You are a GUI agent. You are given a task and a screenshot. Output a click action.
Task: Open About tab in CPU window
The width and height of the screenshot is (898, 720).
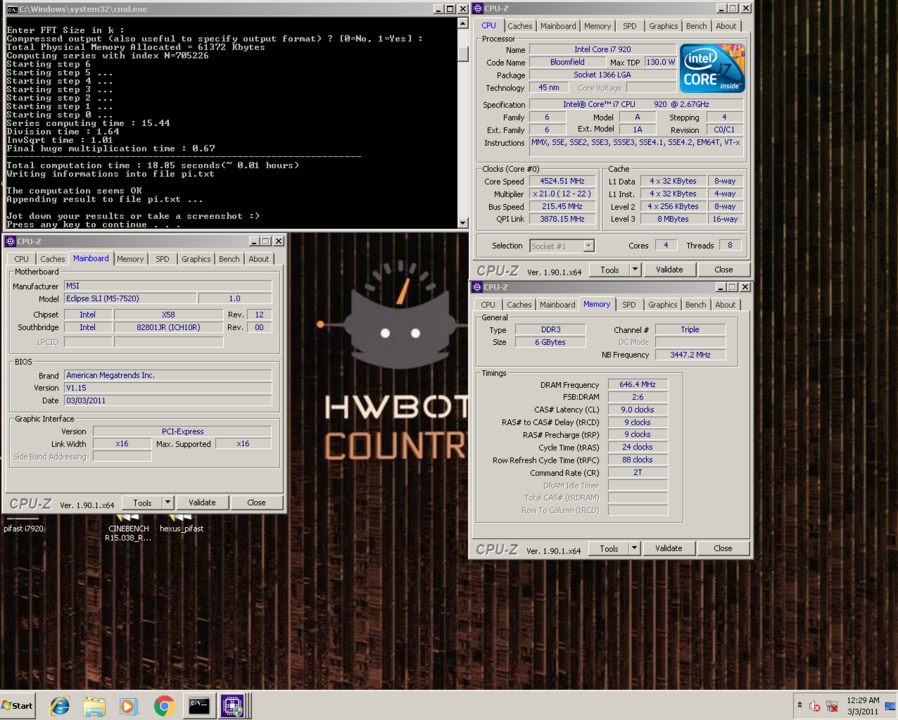(726, 26)
